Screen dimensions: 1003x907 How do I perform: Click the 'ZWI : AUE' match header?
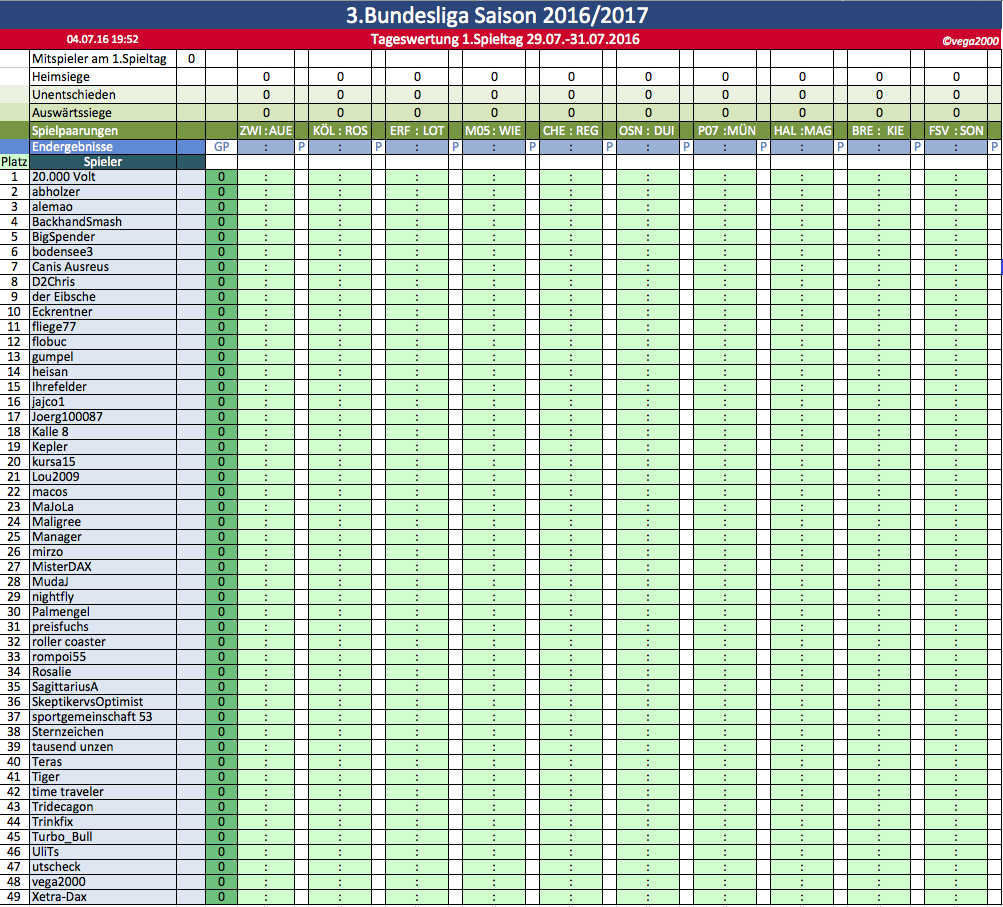pyautogui.click(x=265, y=131)
